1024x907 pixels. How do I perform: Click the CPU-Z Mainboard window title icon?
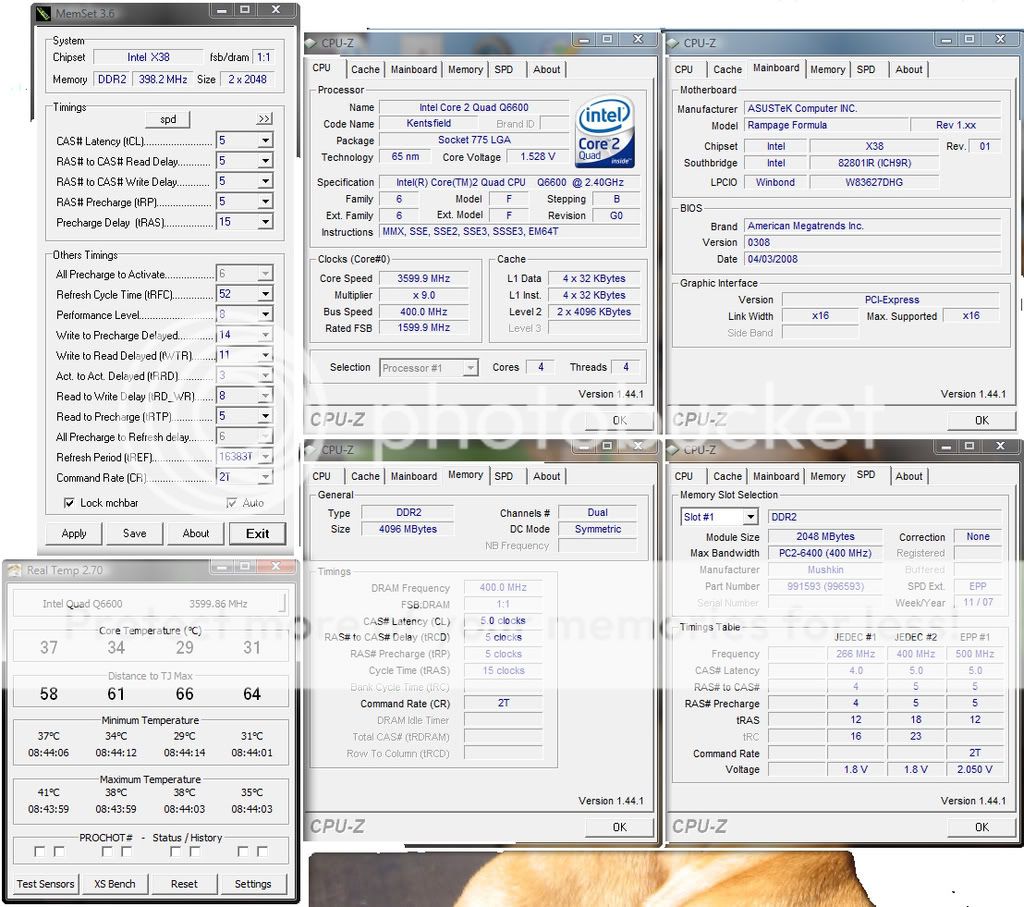[673, 43]
